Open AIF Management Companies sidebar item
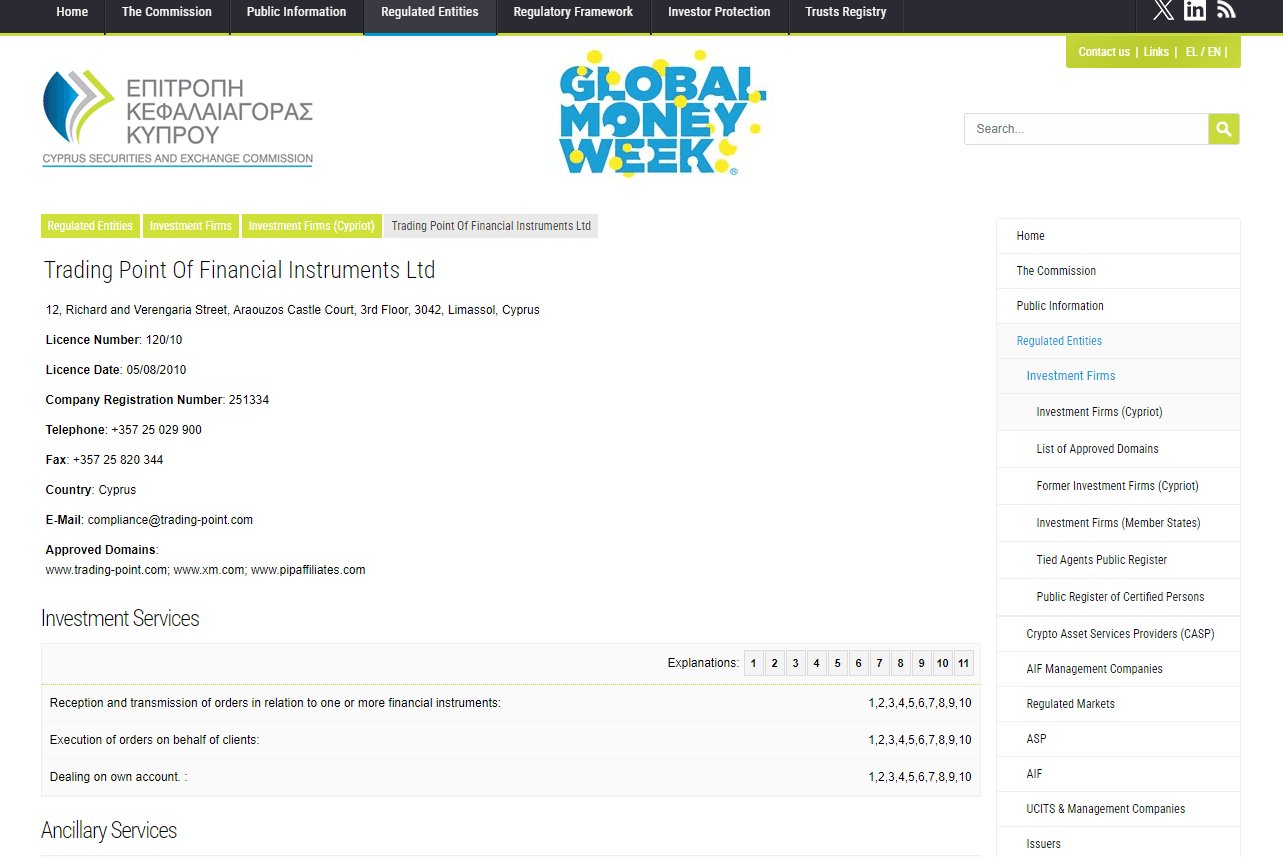Viewport: 1283px width, 857px height. coord(1118,669)
